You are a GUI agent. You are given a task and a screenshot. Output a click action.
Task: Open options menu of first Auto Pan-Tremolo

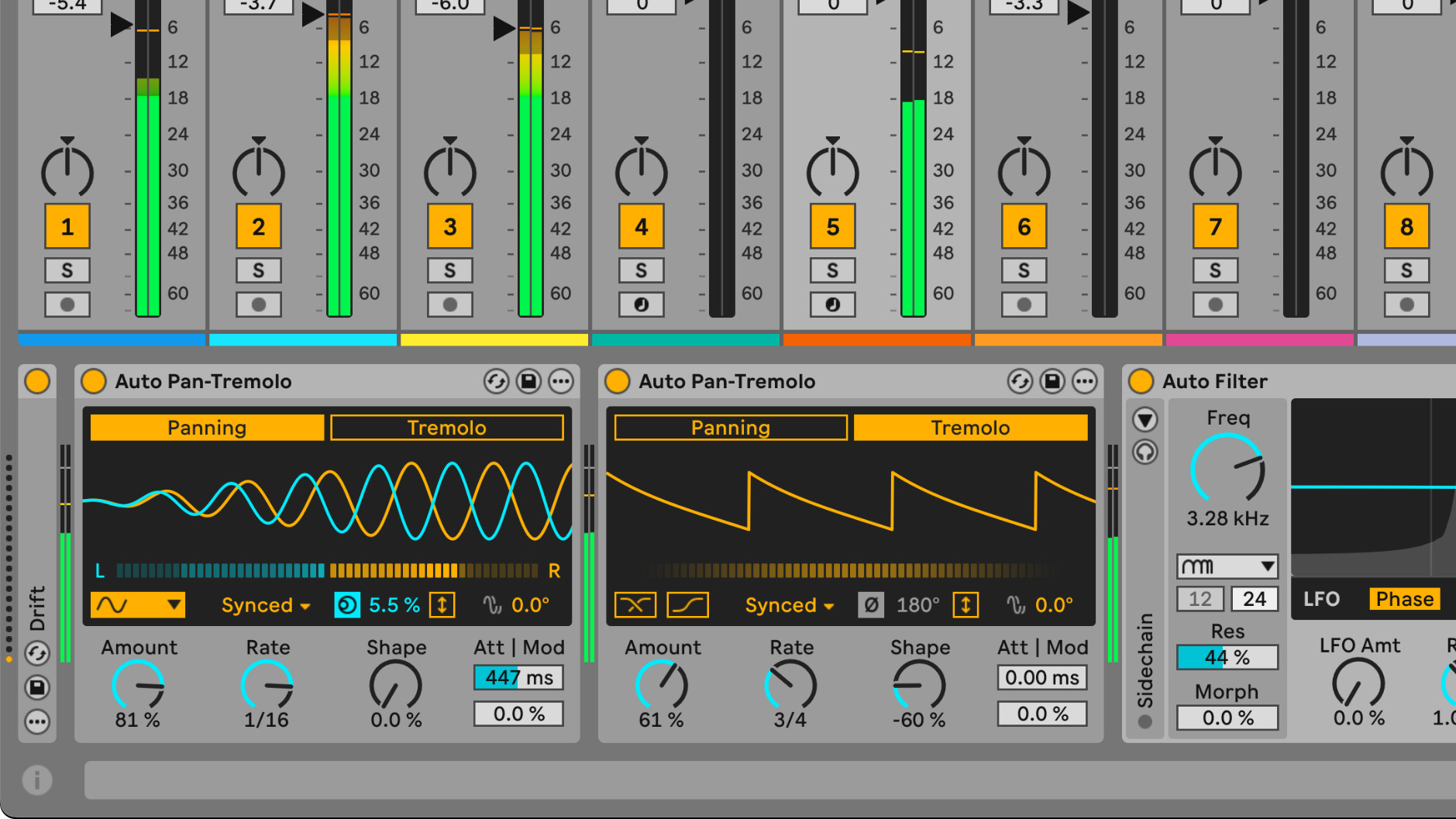(x=561, y=381)
